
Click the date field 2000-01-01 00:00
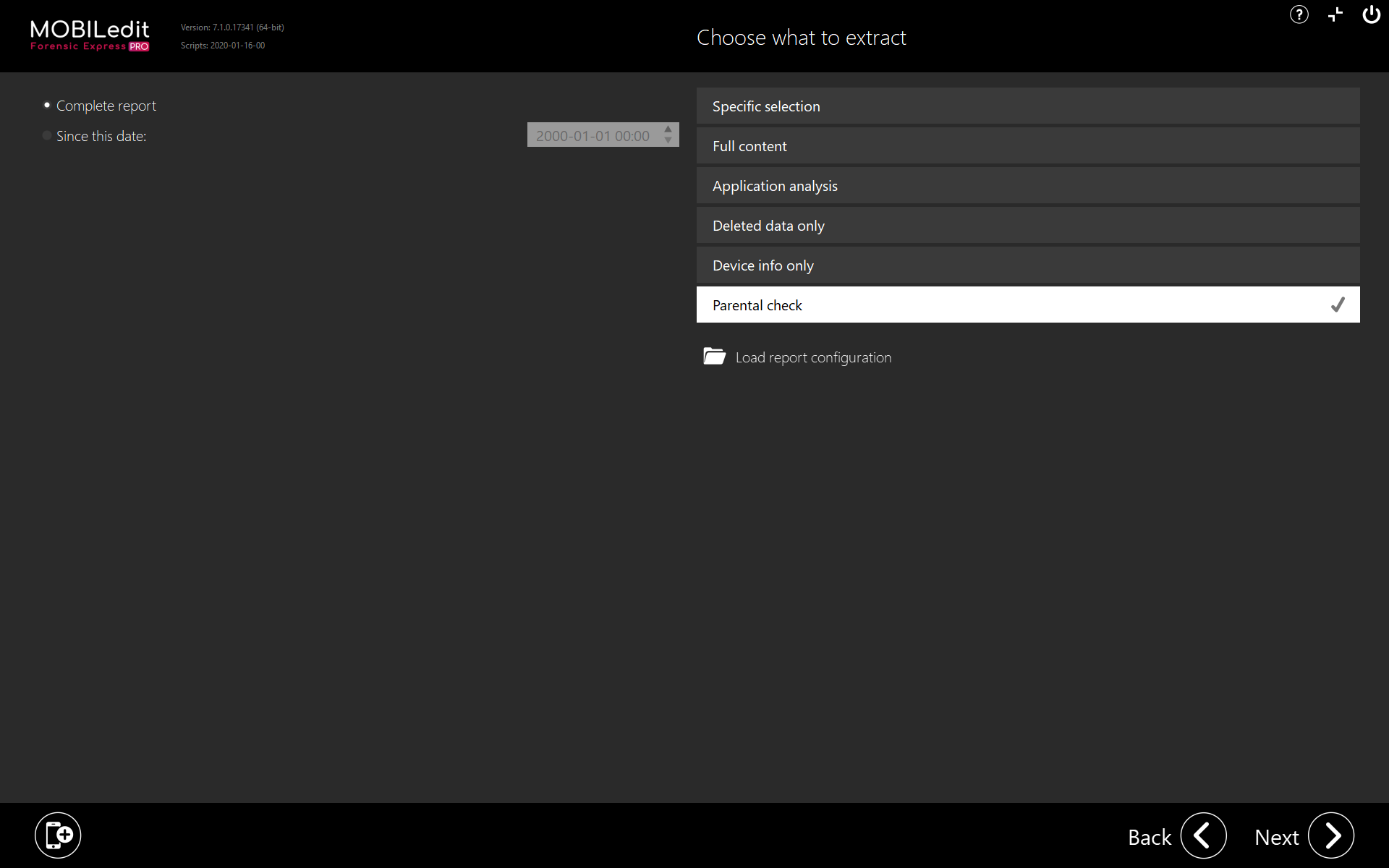tap(592, 136)
